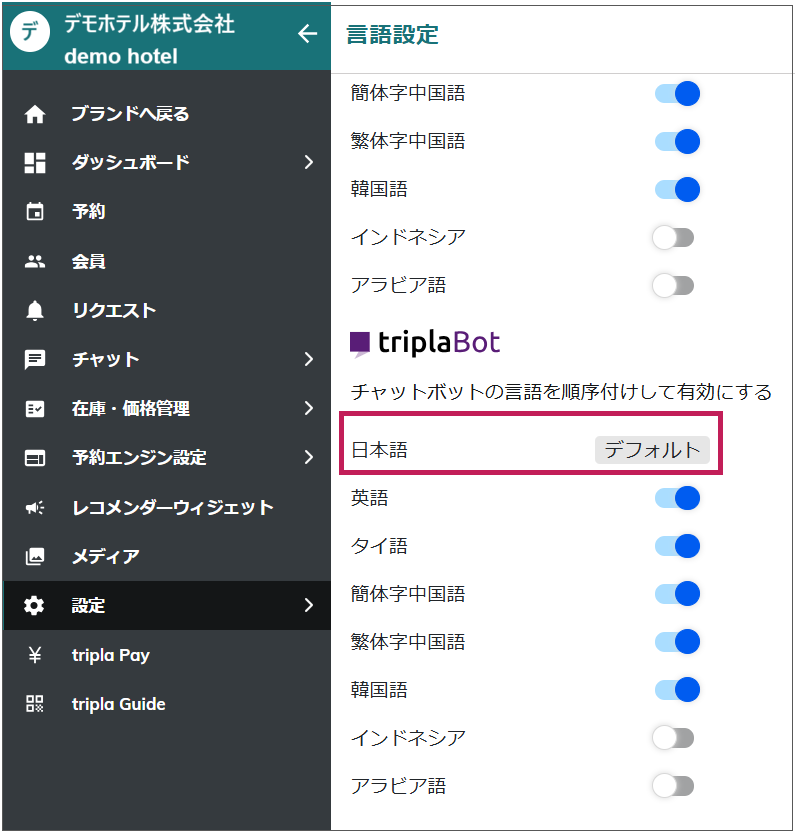The height and width of the screenshot is (833, 797).
Task: Expand the 設定 submenu chevron
Action: point(309,606)
